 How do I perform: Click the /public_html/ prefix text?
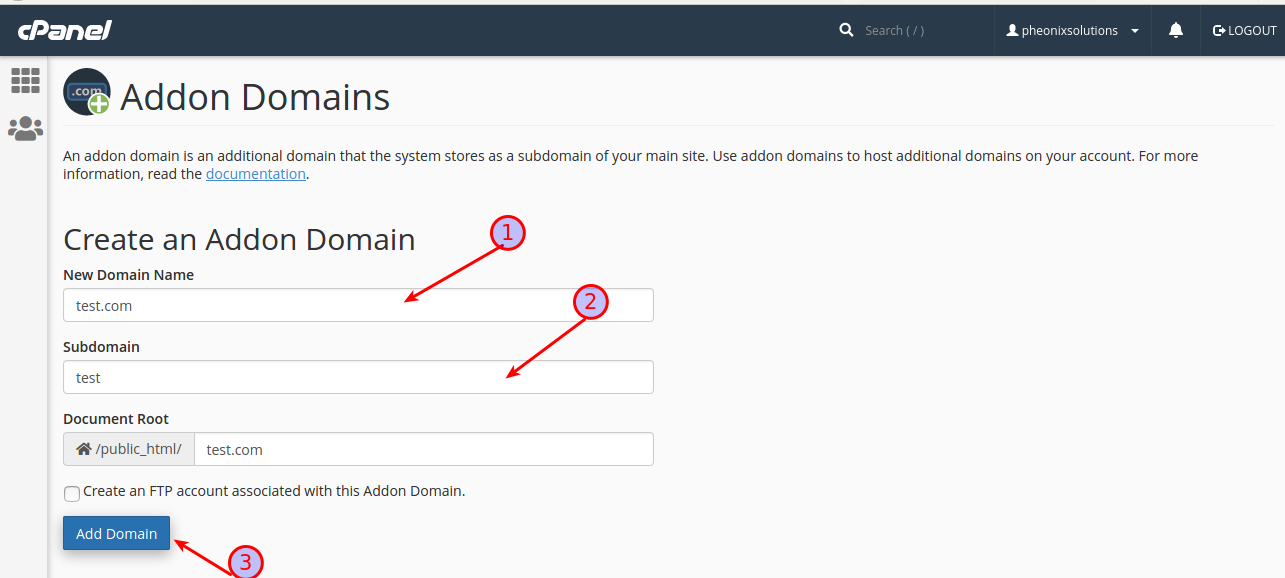click(x=139, y=449)
